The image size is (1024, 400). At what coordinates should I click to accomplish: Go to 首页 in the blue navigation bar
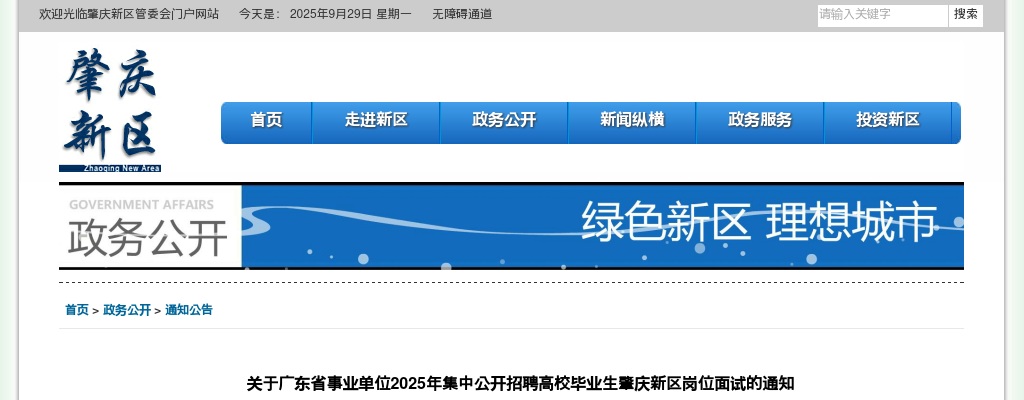tap(266, 121)
